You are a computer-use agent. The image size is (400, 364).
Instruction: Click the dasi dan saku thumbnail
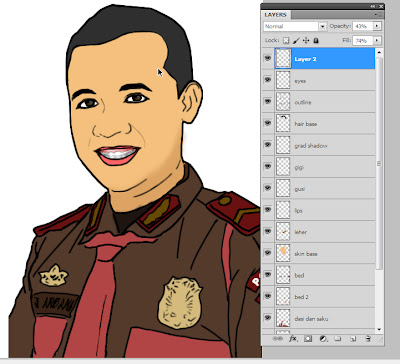pos(283,318)
